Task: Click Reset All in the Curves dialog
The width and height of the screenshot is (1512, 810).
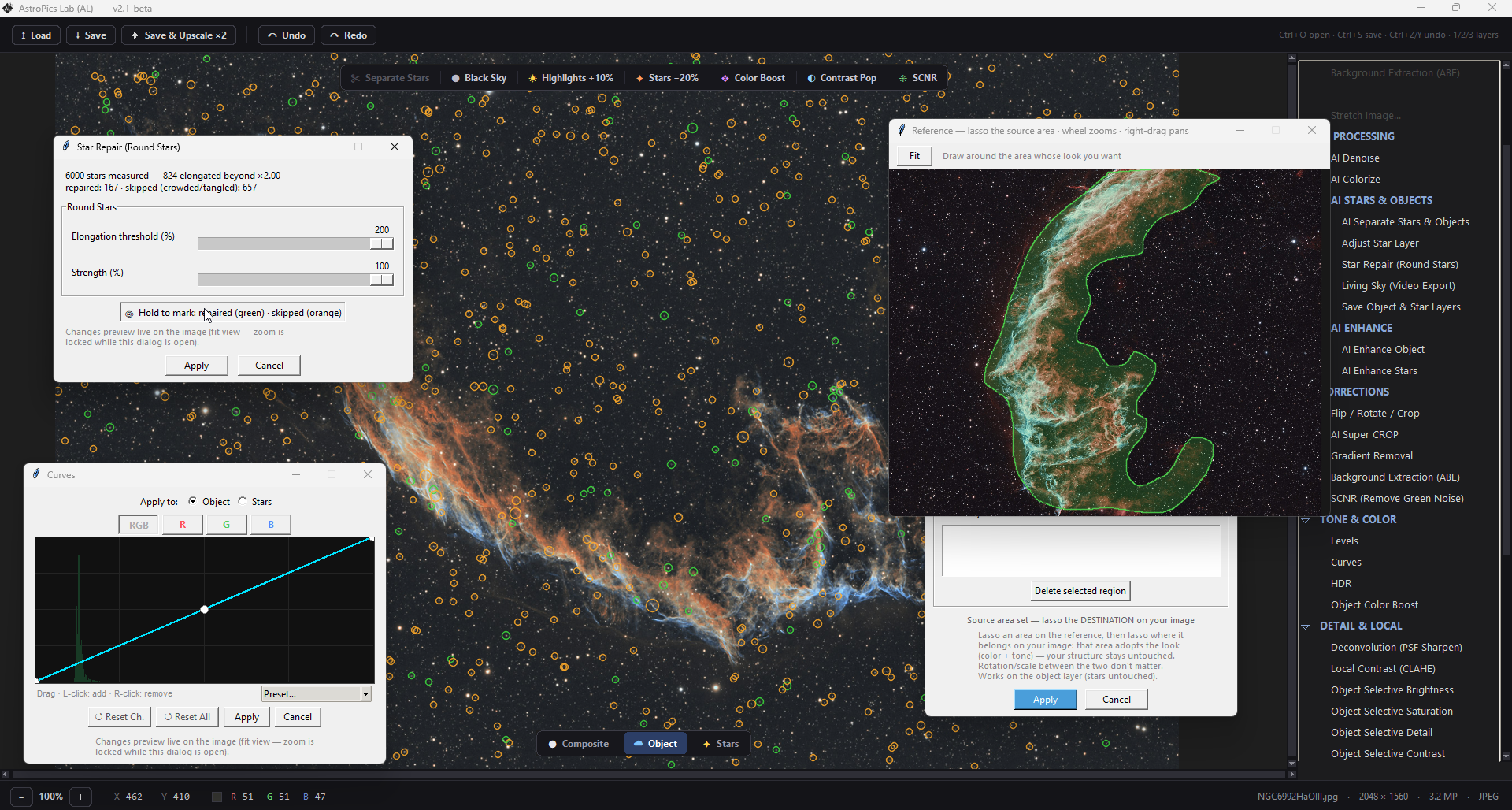Action: coord(187,717)
